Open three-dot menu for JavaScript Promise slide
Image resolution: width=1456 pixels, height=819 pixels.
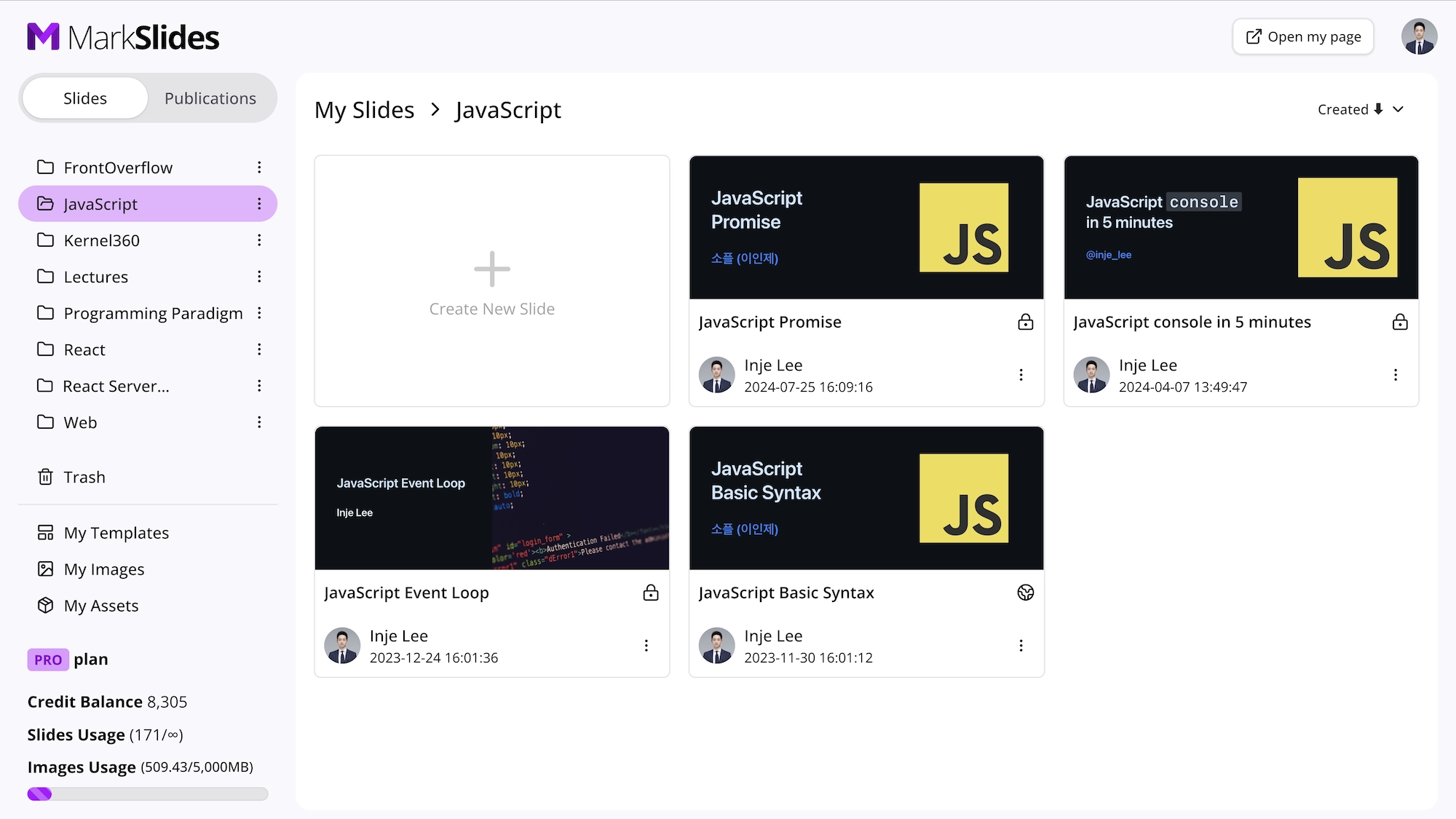coord(1021,375)
